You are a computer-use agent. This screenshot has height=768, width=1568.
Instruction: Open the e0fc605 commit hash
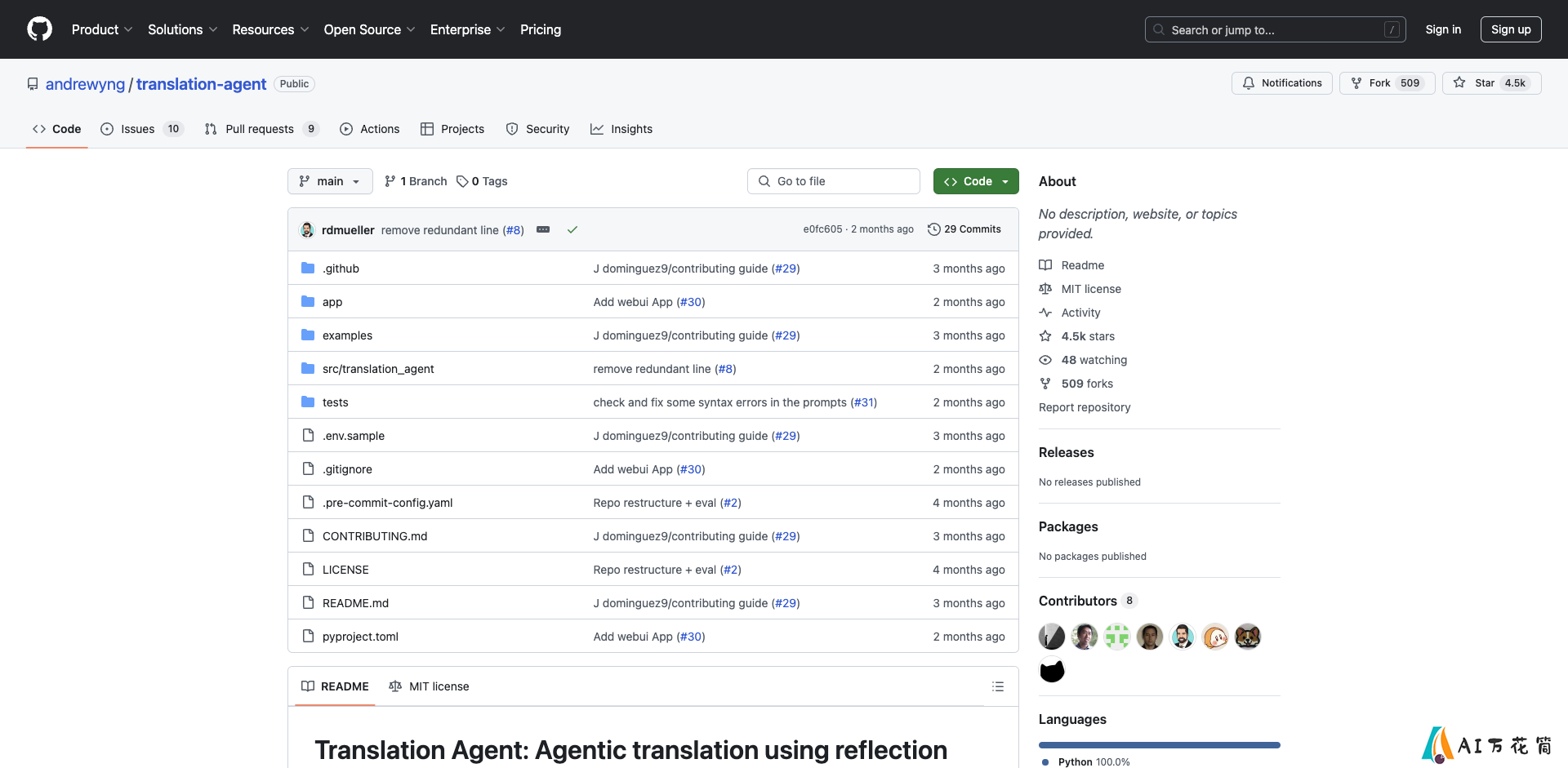tap(822, 229)
